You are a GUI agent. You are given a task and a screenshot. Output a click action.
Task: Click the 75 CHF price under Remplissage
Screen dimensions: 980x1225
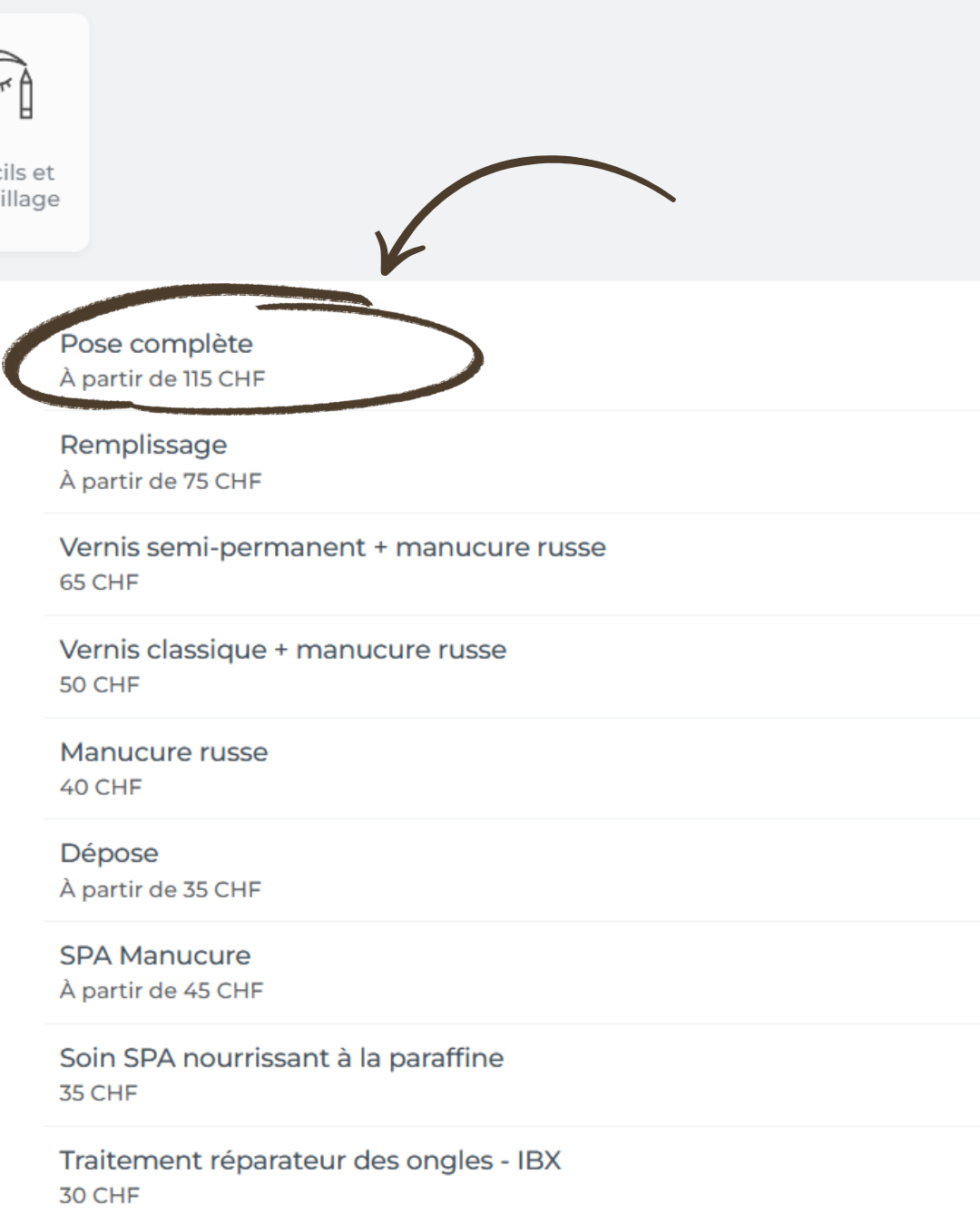coord(160,480)
